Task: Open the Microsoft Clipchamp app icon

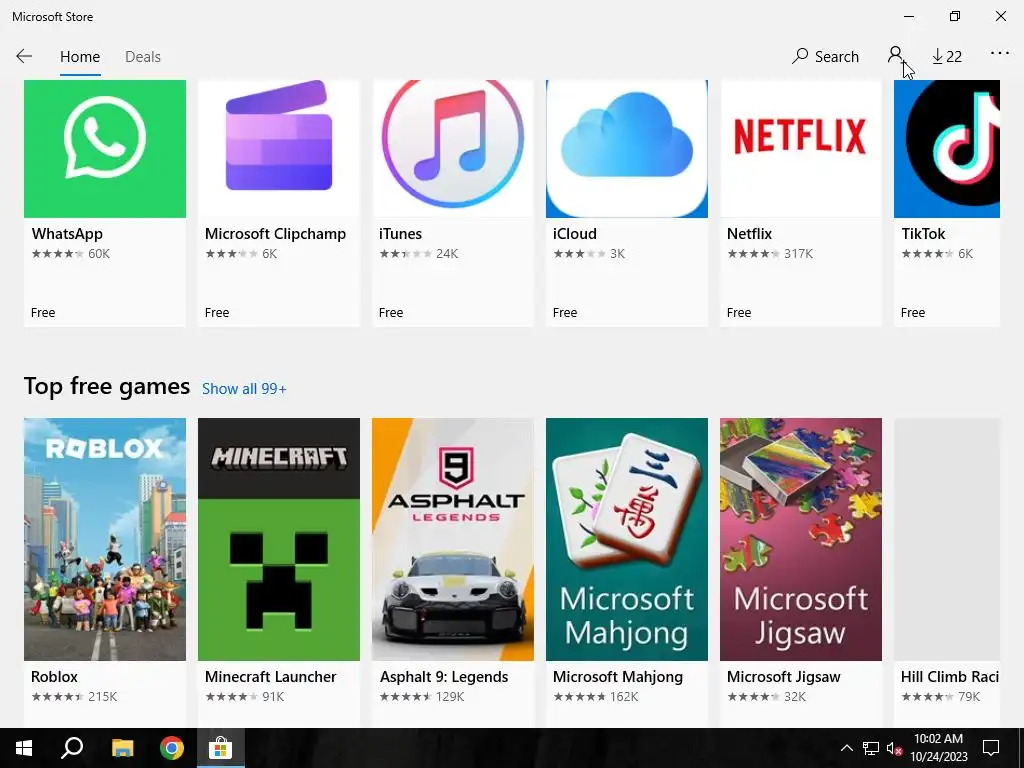Action: (x=279, y=149)
